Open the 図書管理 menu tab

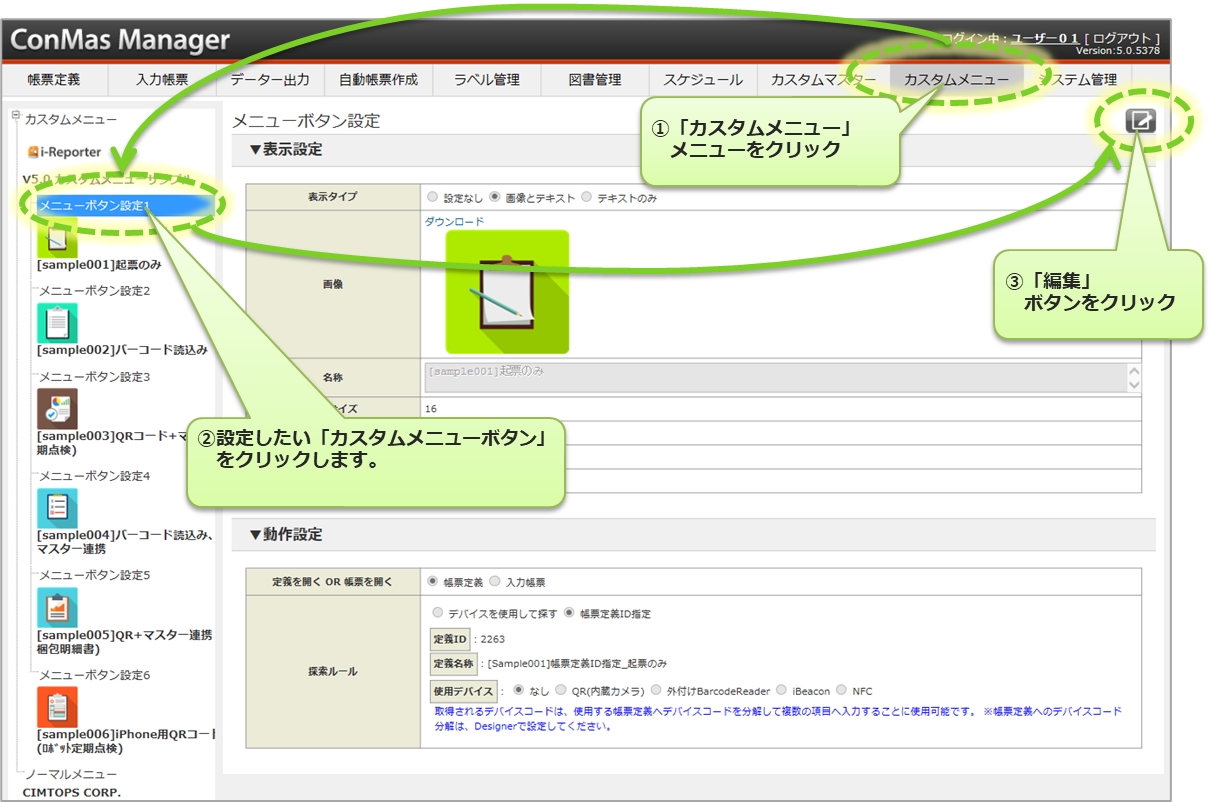pos(595,80)
